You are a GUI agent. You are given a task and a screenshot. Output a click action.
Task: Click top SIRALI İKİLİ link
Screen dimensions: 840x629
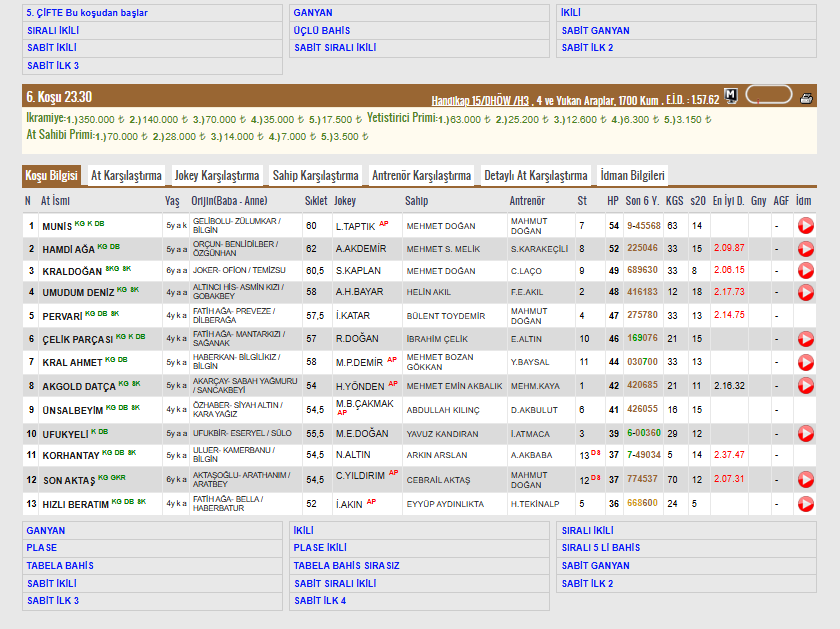click(53, 31)
